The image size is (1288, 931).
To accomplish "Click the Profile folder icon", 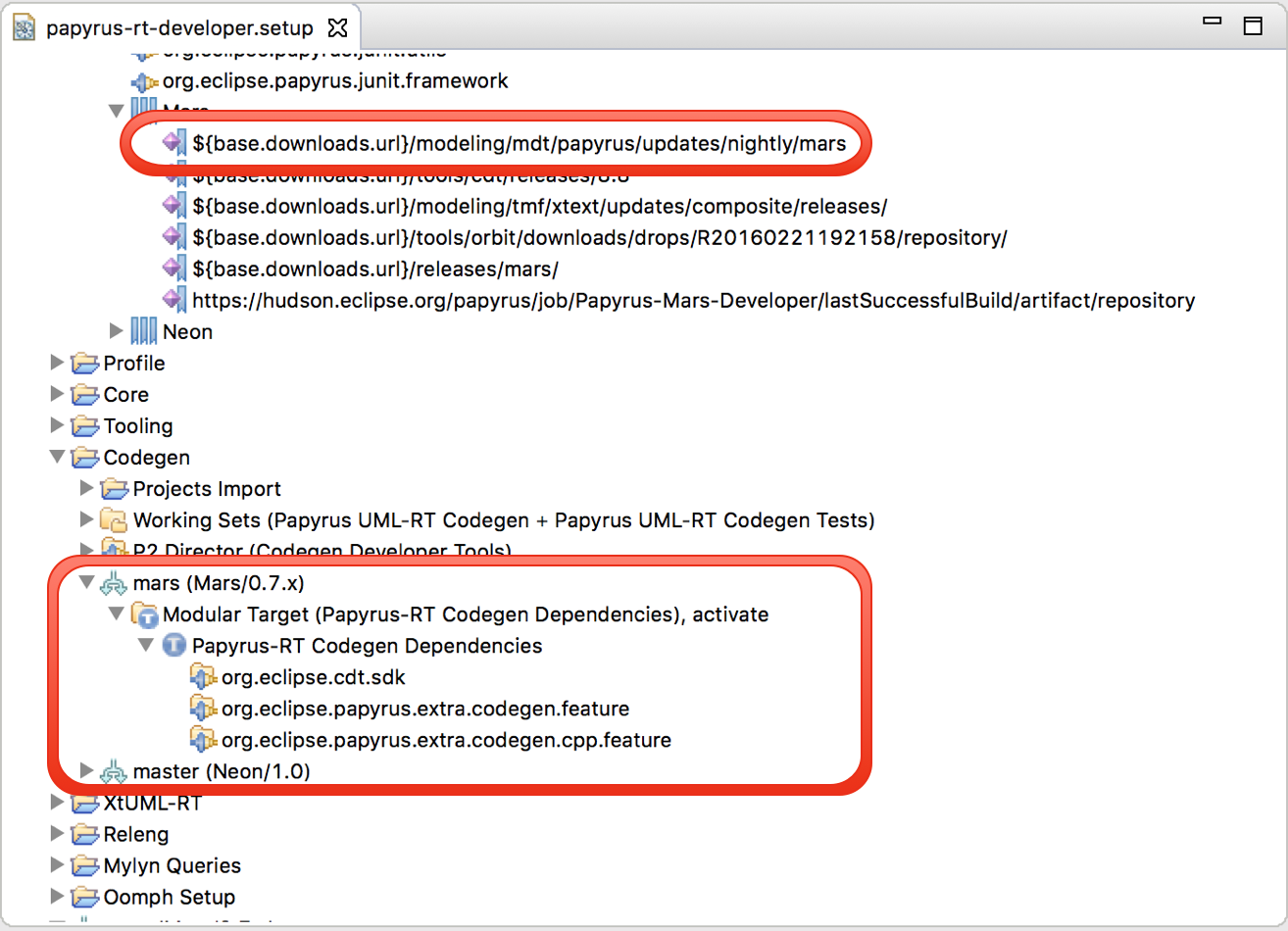I will point(85,364).
